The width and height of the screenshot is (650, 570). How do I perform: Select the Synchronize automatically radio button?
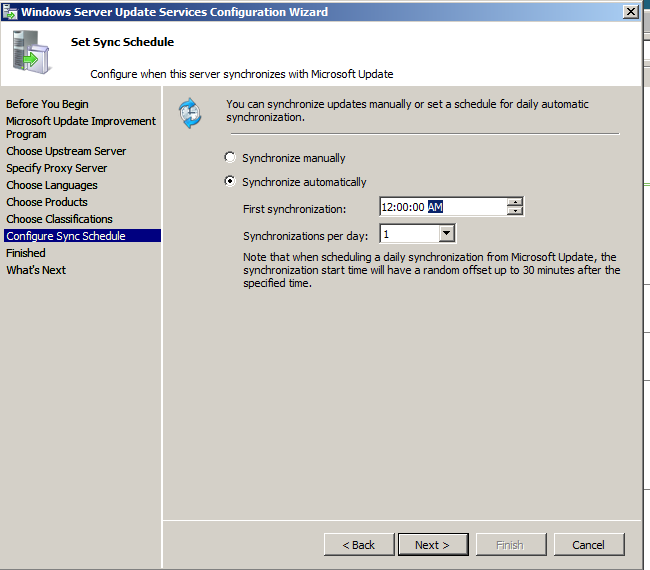click(x=230, y=181)
